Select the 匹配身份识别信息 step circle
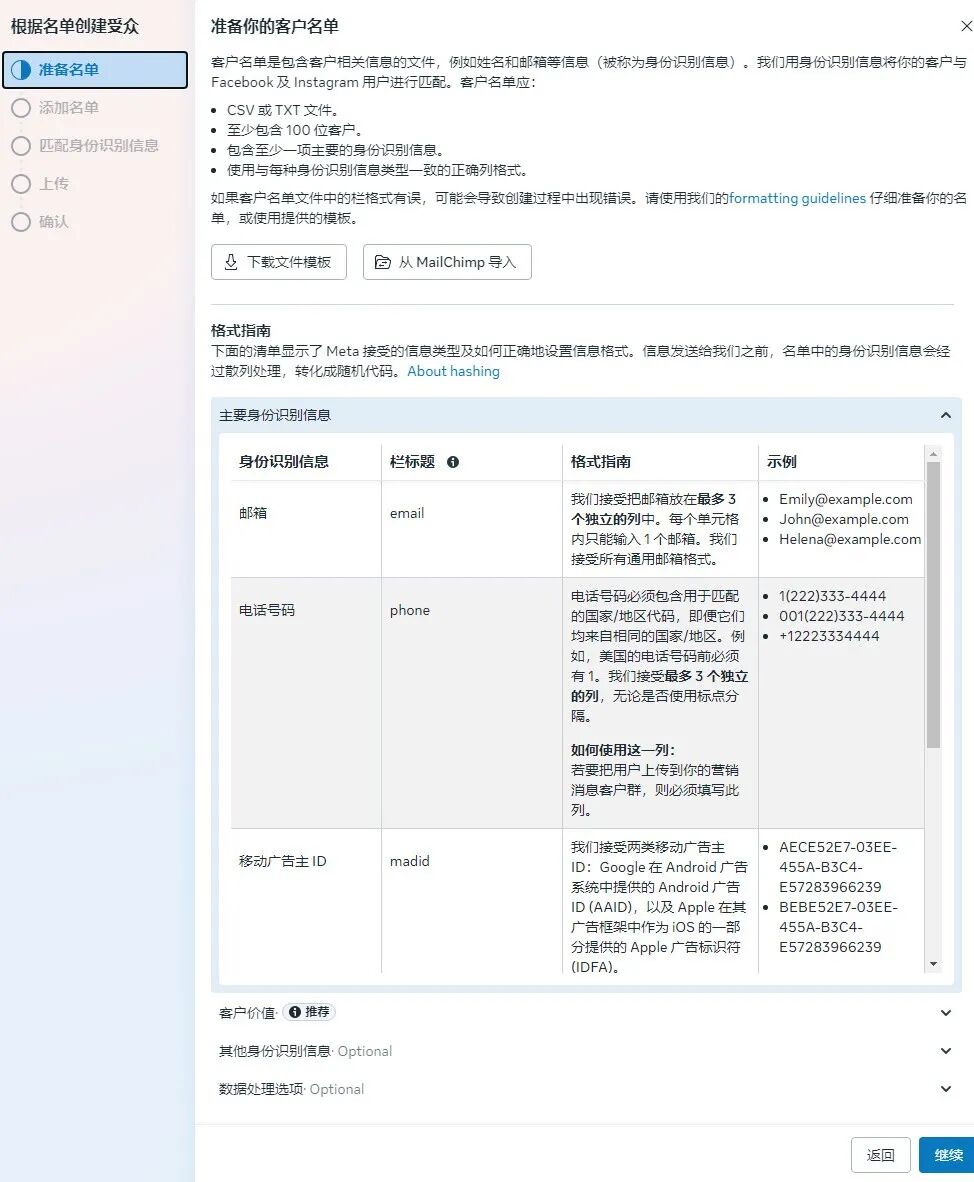The height and width of the screenshot is (1182, 974). (20, 146)
